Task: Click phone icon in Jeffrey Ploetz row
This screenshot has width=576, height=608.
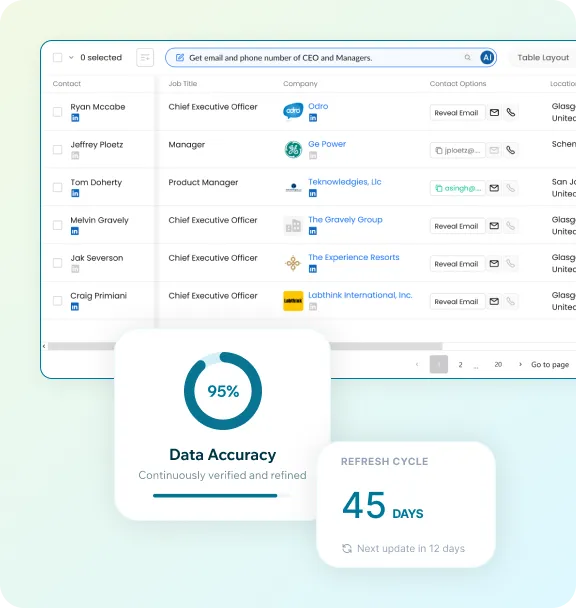Action: (x=511, y=150)
